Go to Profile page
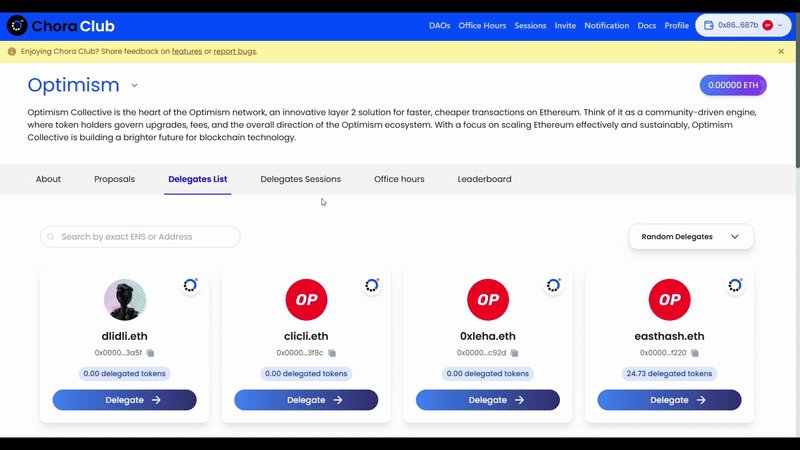The height and width of the screenshot is (450, 800). 677,26
